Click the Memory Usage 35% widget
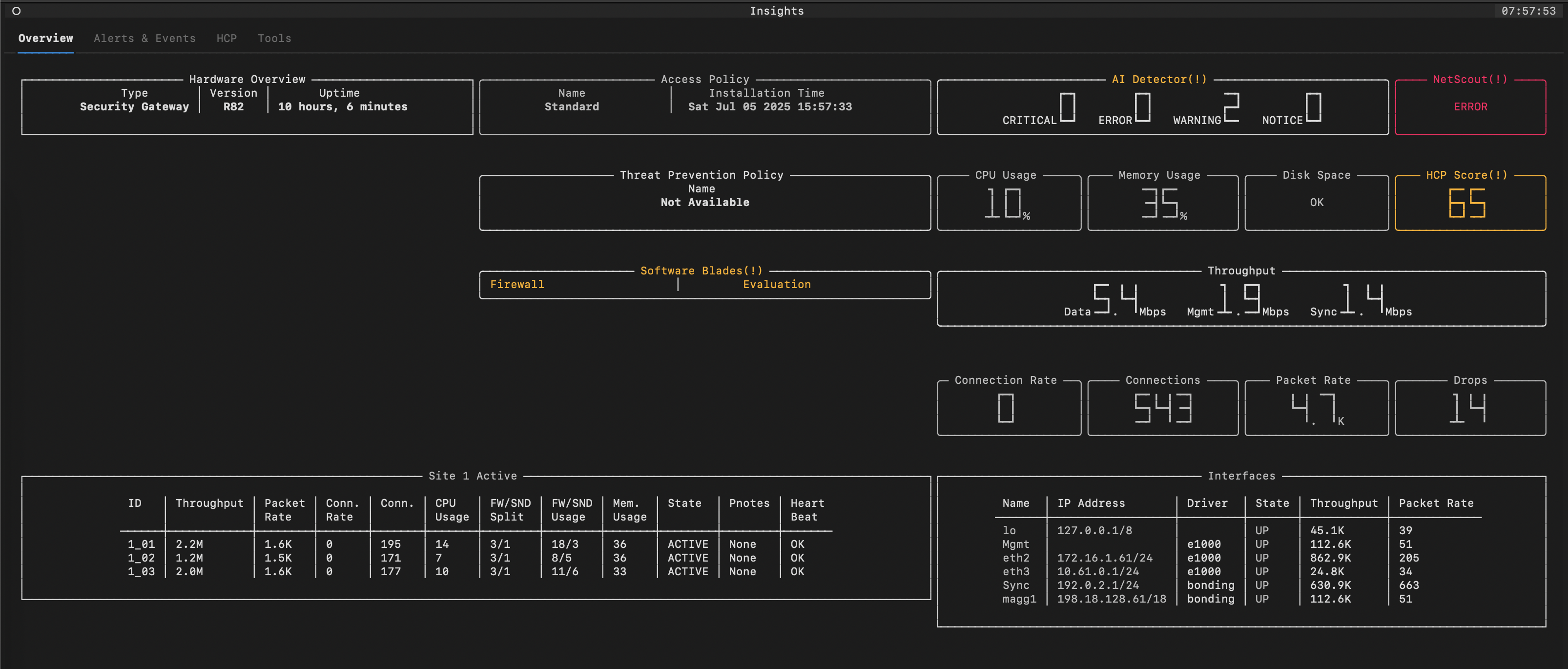 [x=1163, y=203]
